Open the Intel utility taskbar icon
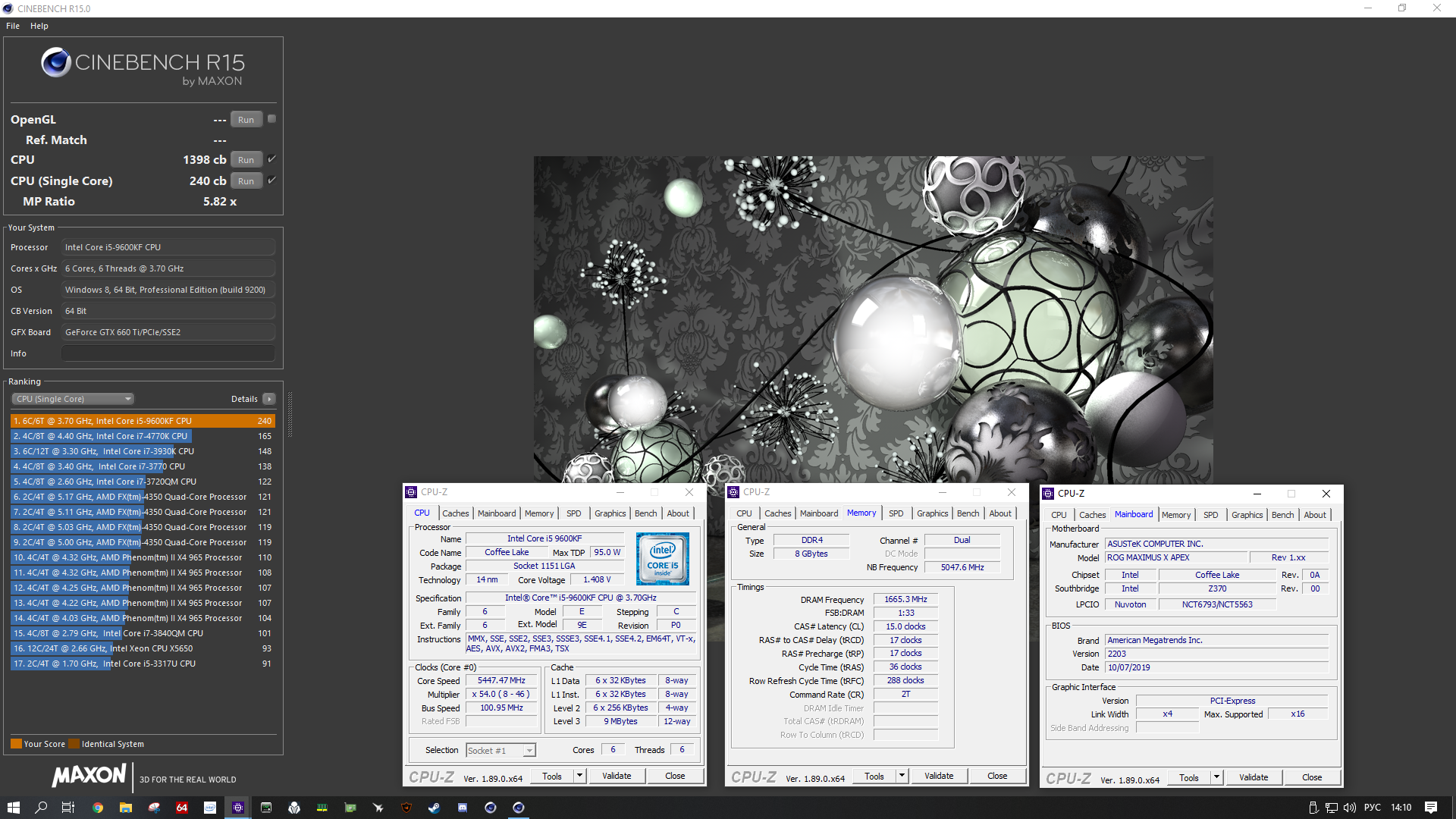 tap(210, 808)
